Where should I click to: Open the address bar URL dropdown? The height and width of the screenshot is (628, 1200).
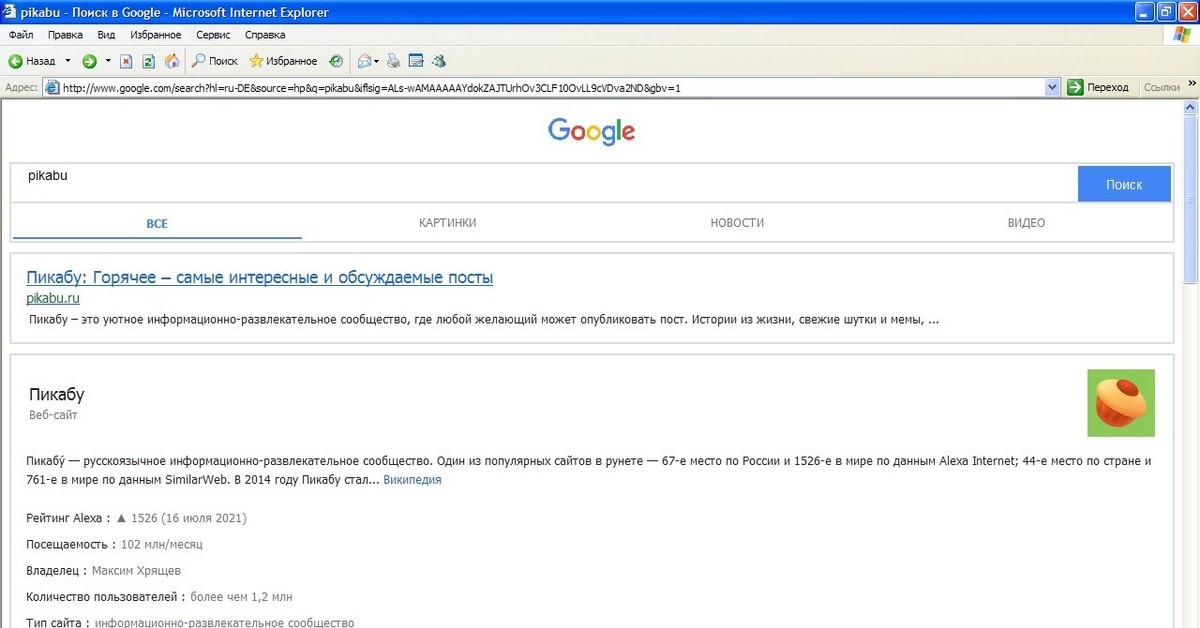pos(1051,88)
